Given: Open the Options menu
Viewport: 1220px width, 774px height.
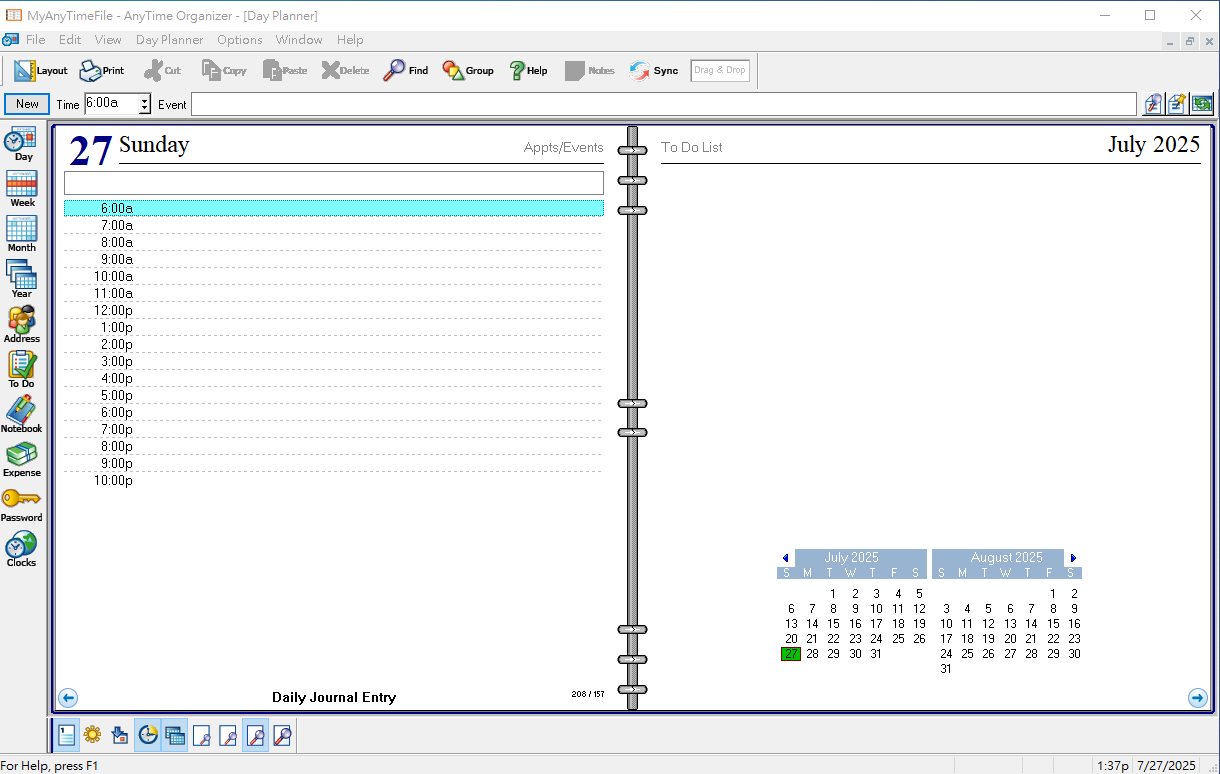Looking at the screenshot, I should pos(240,40).
